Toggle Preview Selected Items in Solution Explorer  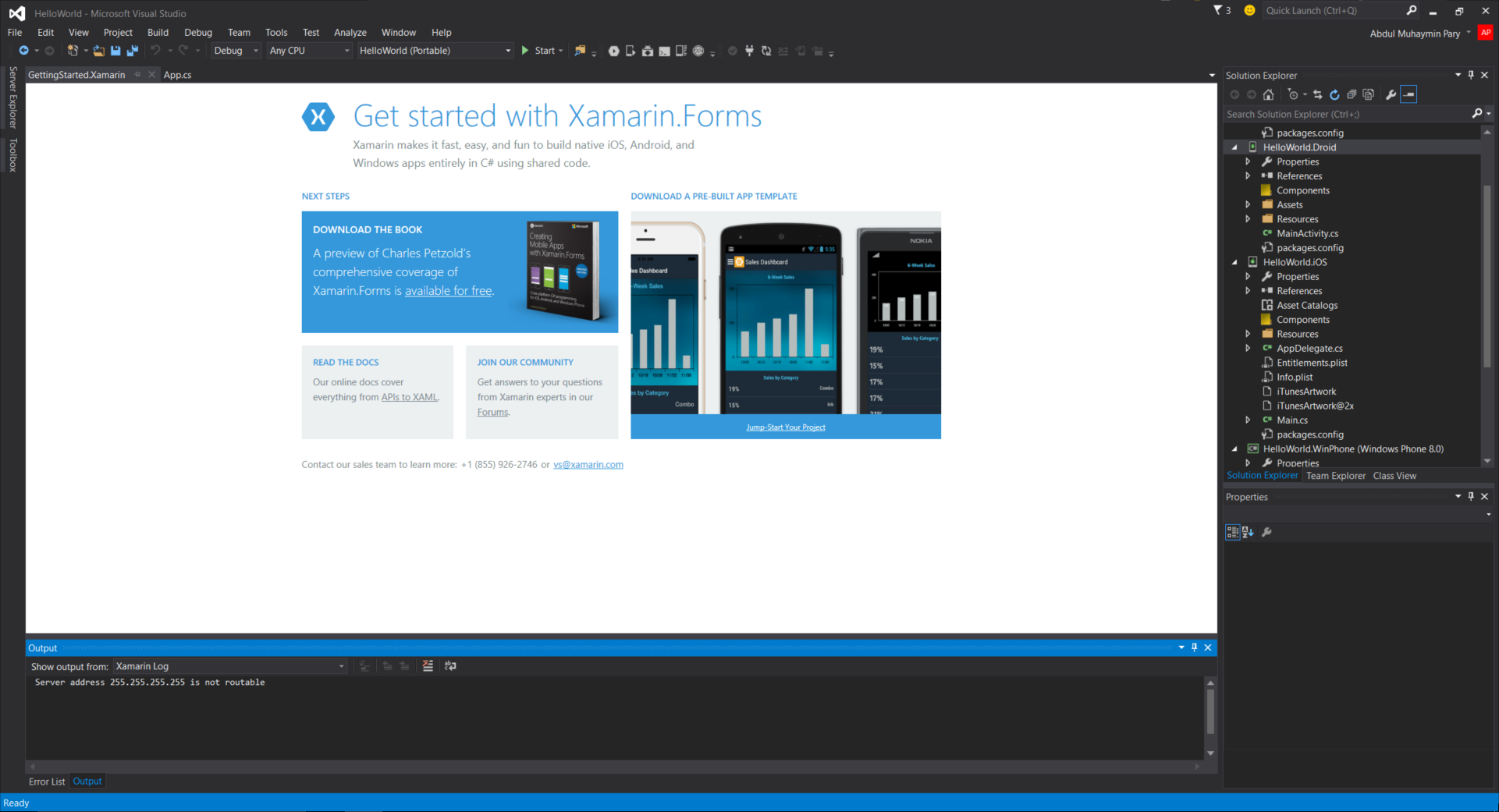pos(1408,94)
